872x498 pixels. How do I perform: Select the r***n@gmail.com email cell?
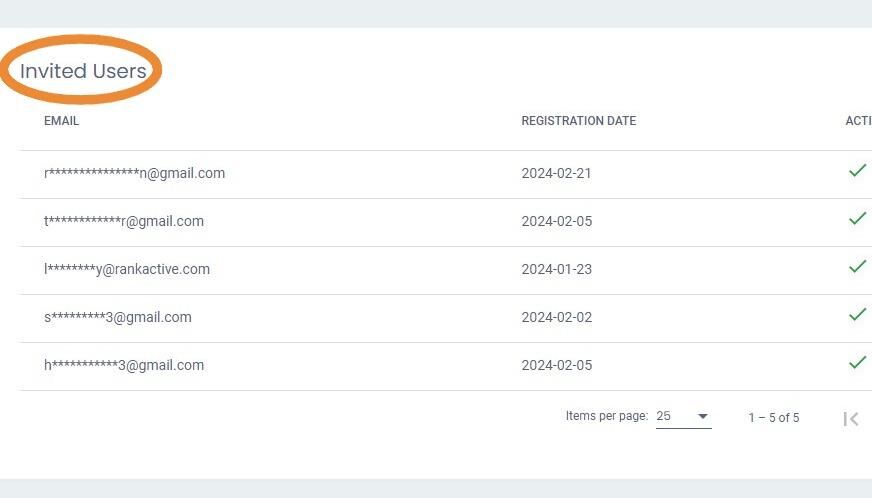[x=135, y=173]
